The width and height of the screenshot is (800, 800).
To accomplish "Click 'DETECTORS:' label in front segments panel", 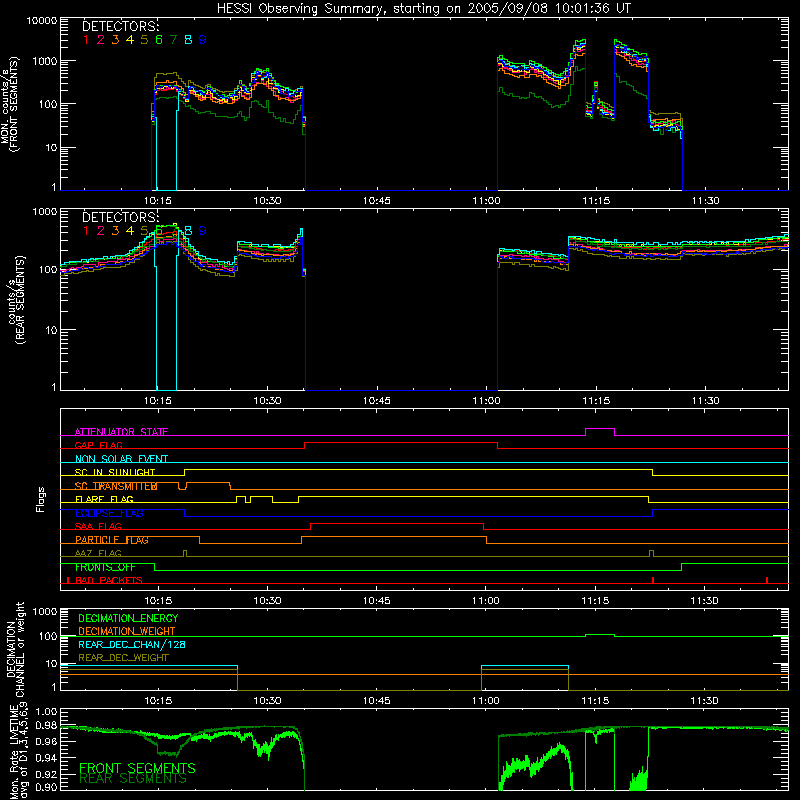I will (120, 26).
